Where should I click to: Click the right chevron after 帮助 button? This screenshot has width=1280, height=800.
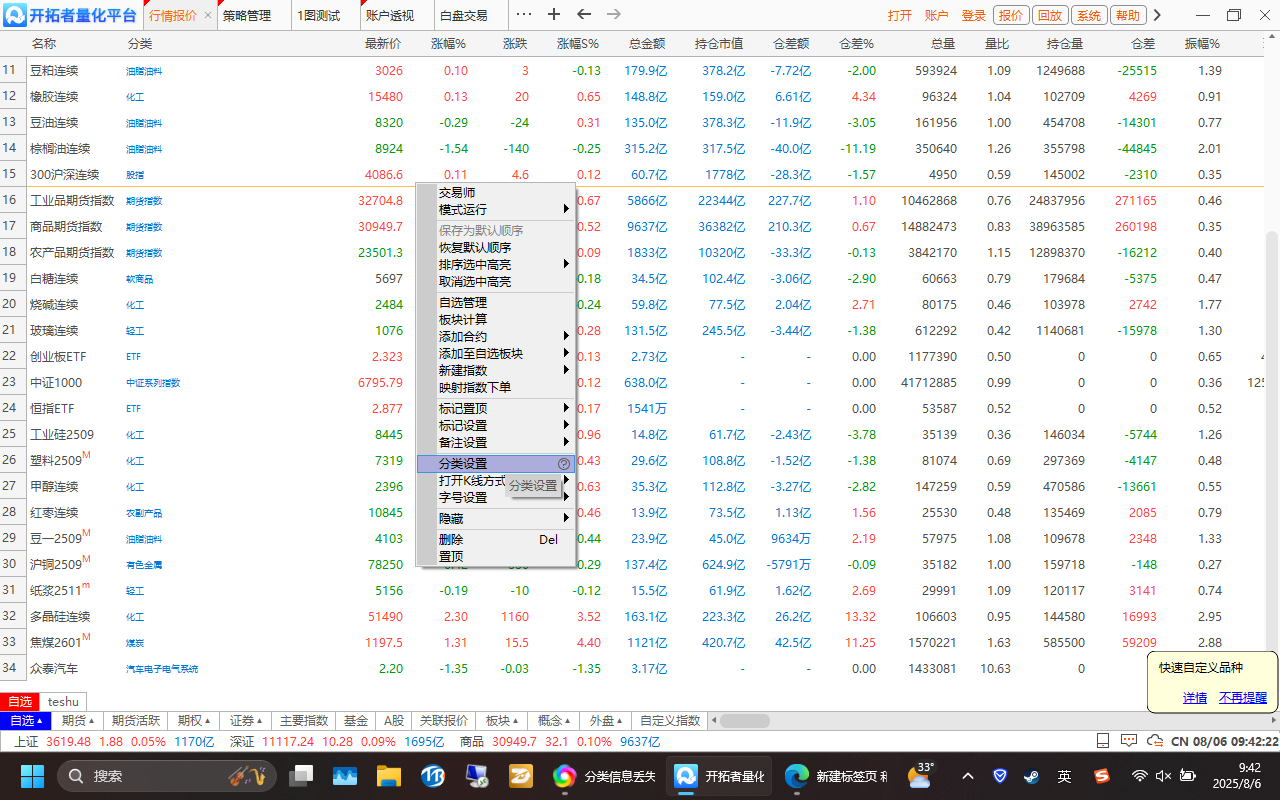(1157, 15)
